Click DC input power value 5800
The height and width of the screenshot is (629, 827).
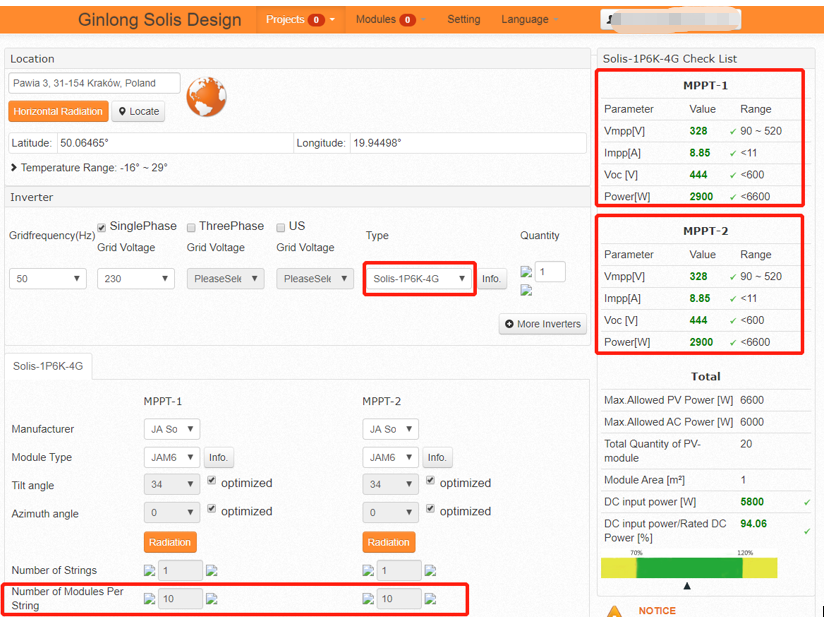[752, 501]
